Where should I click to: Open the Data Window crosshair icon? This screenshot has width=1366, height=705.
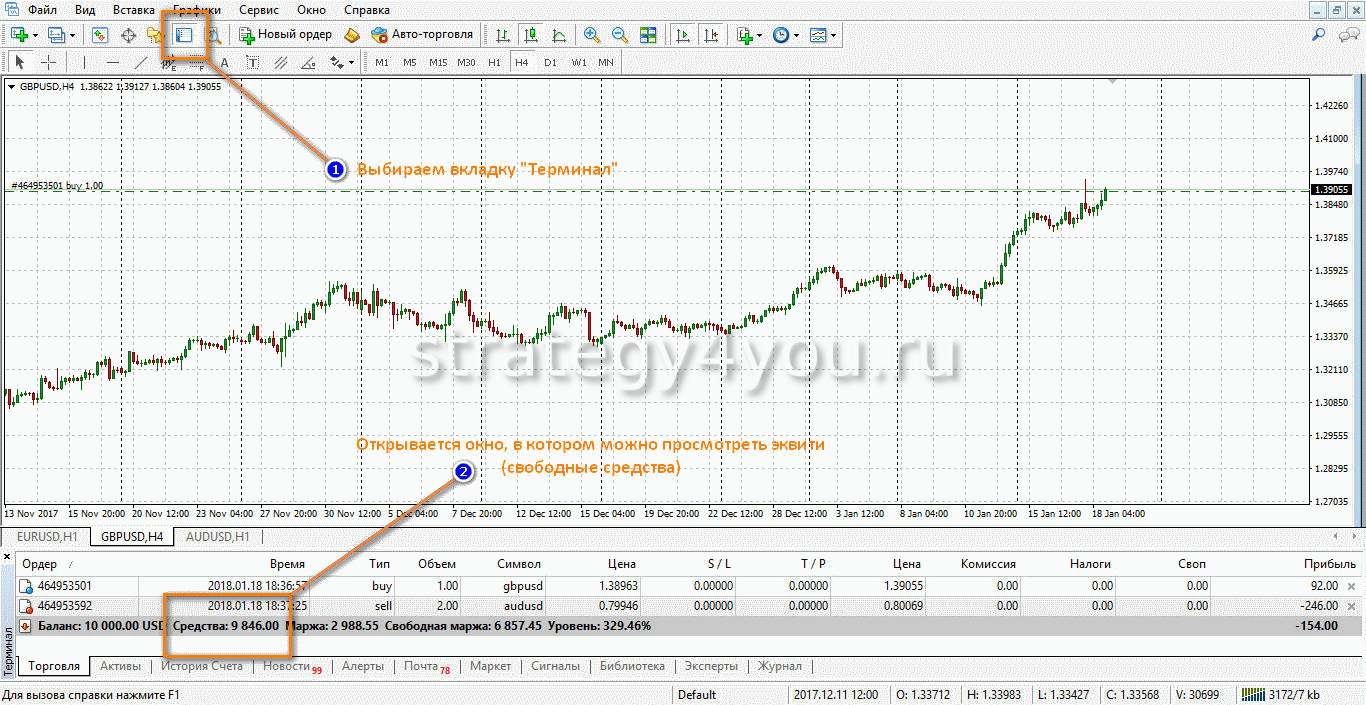pyautogui.click(x=129, y=35)
